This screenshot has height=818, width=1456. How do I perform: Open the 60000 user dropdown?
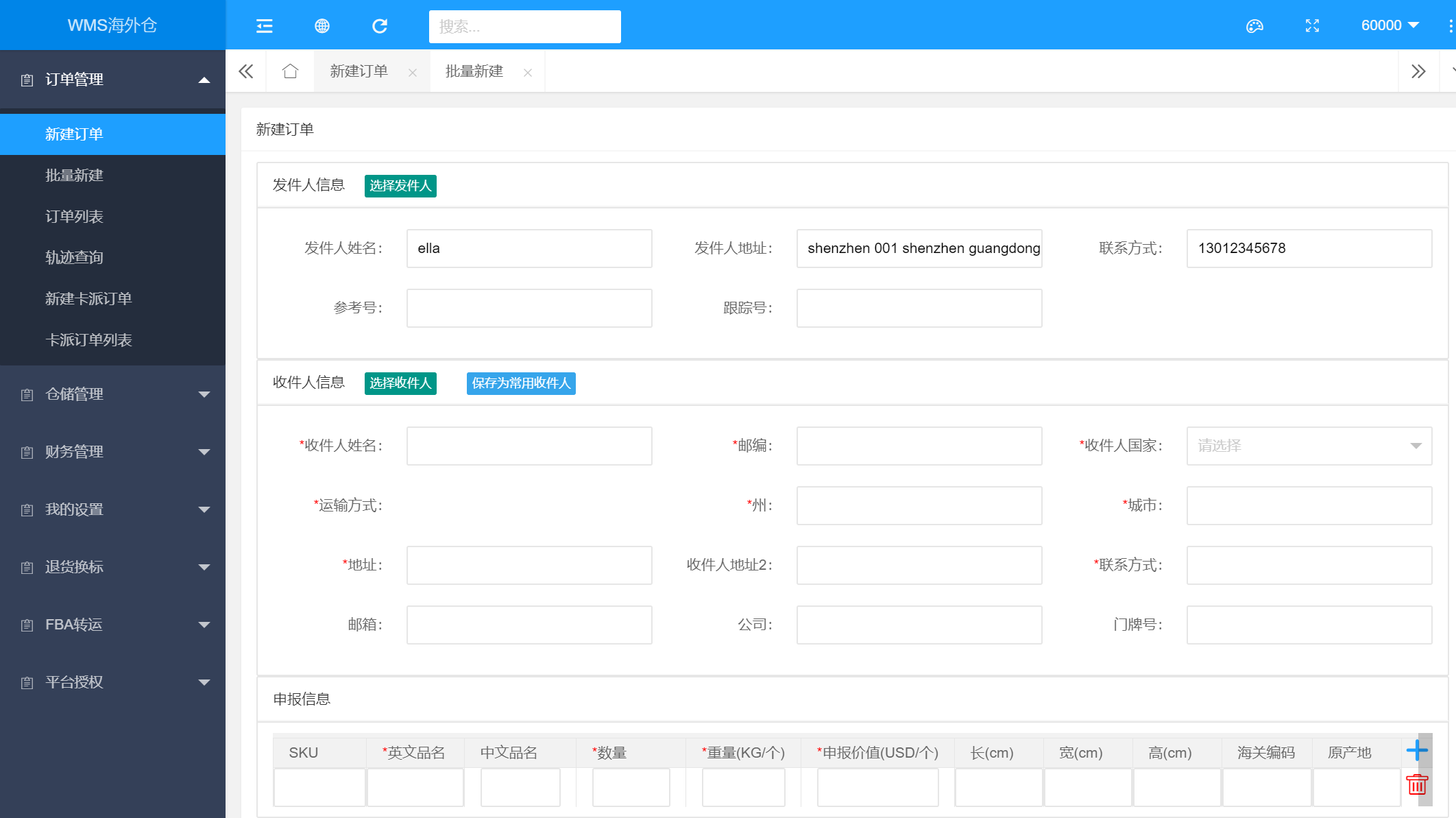coord(1390,25)
